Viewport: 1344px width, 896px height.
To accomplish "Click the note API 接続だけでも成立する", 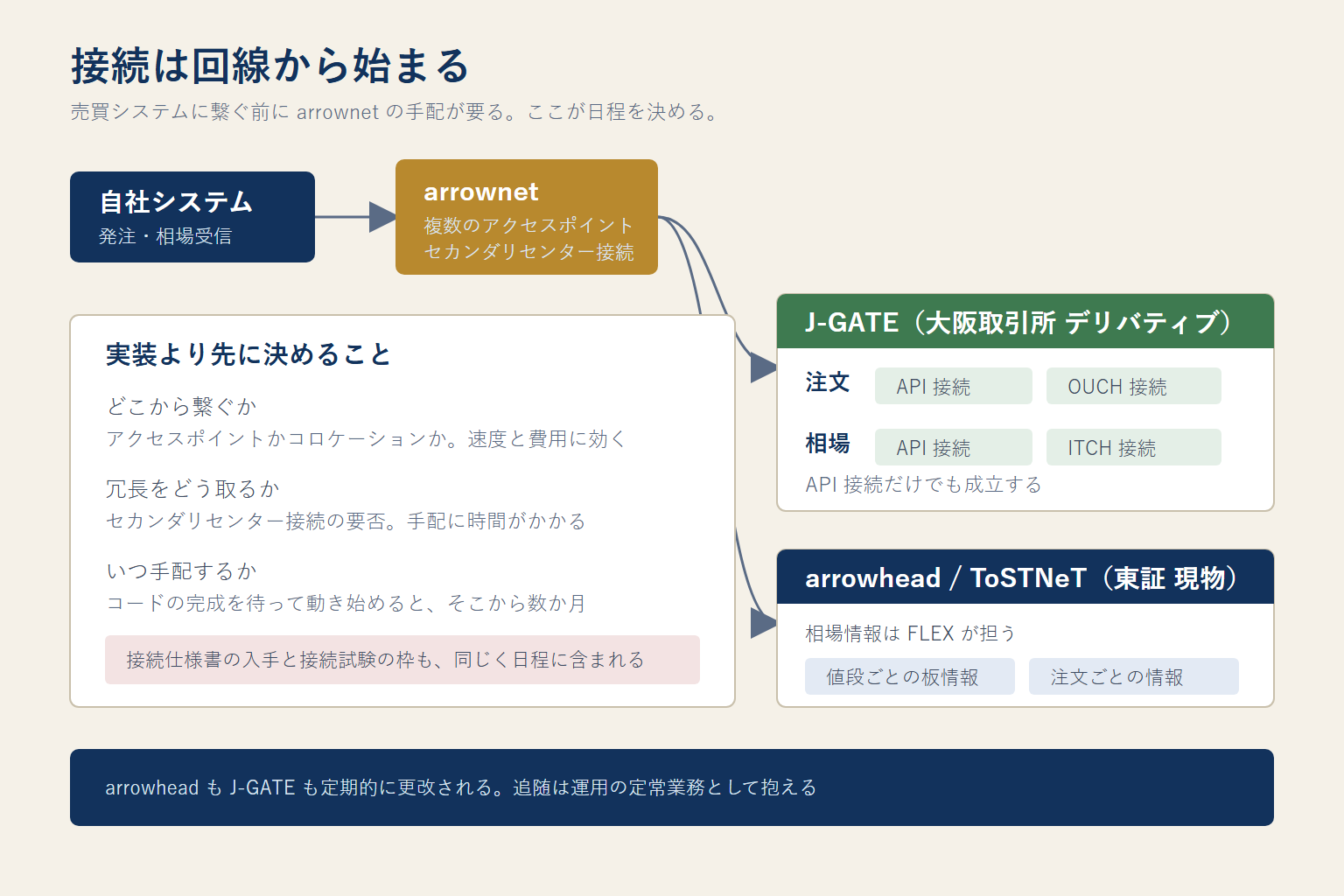I will tap(923, 485).
